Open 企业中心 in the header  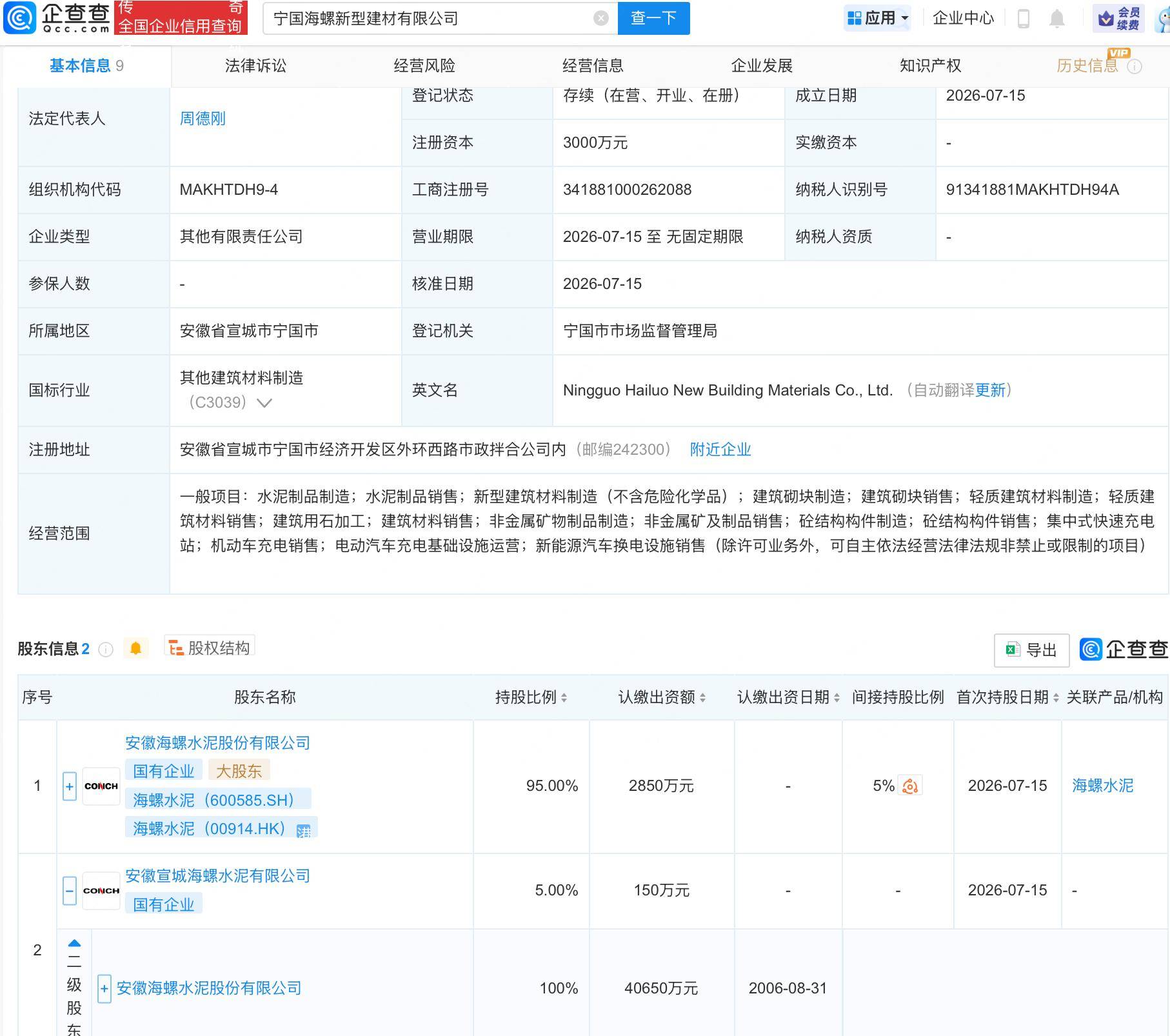click(963, 18)
